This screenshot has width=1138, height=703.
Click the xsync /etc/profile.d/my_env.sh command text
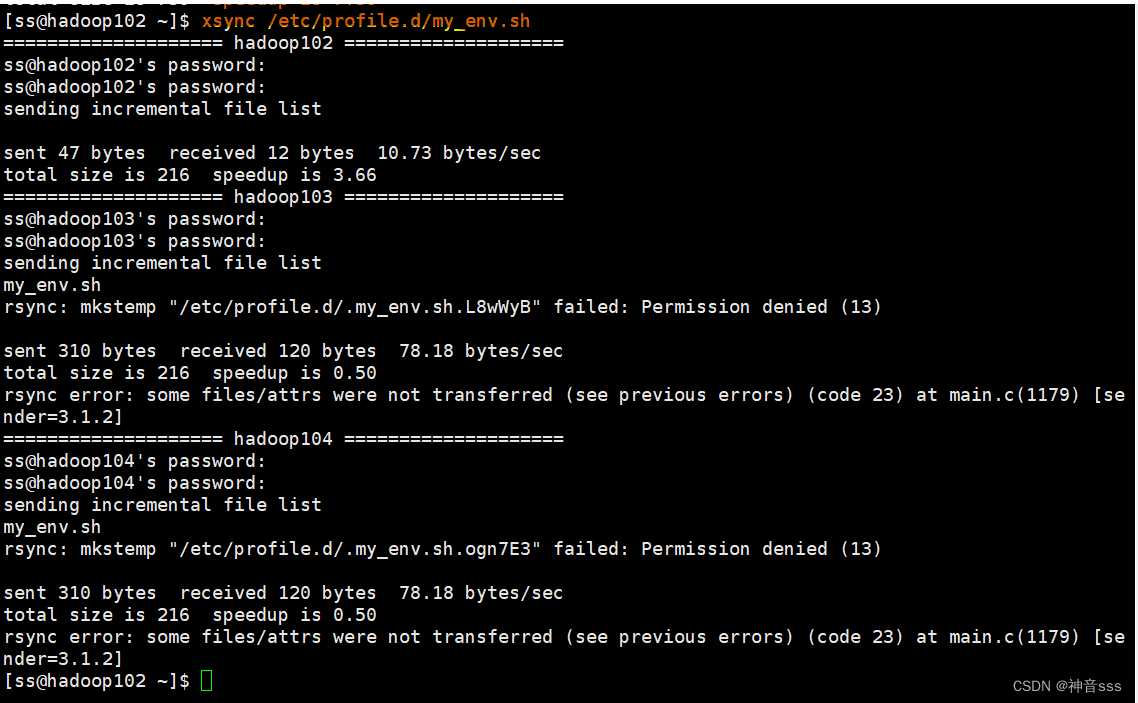pos(366,21)
